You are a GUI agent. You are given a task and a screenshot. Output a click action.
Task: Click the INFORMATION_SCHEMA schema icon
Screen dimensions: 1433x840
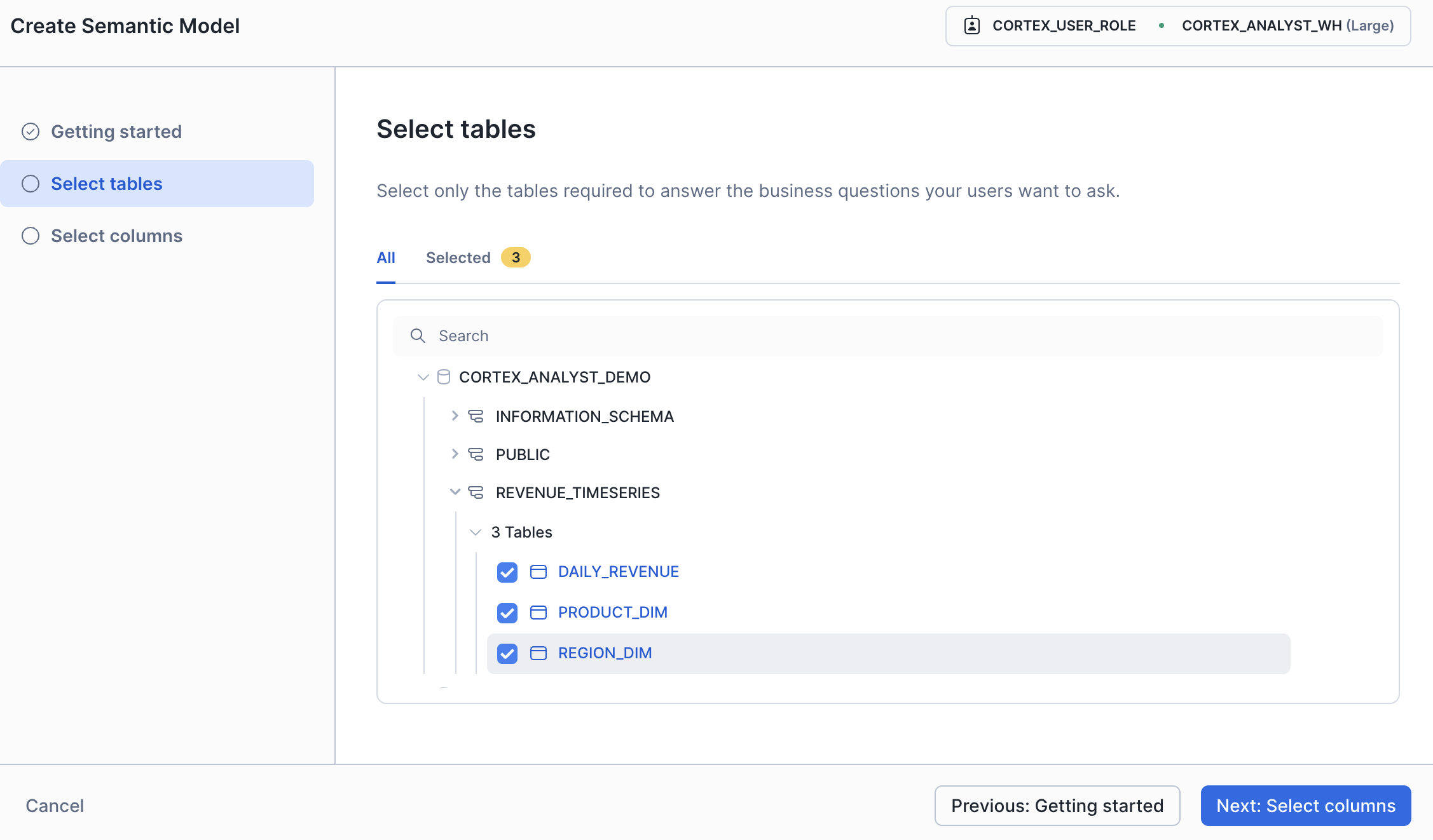coord(476,416)
